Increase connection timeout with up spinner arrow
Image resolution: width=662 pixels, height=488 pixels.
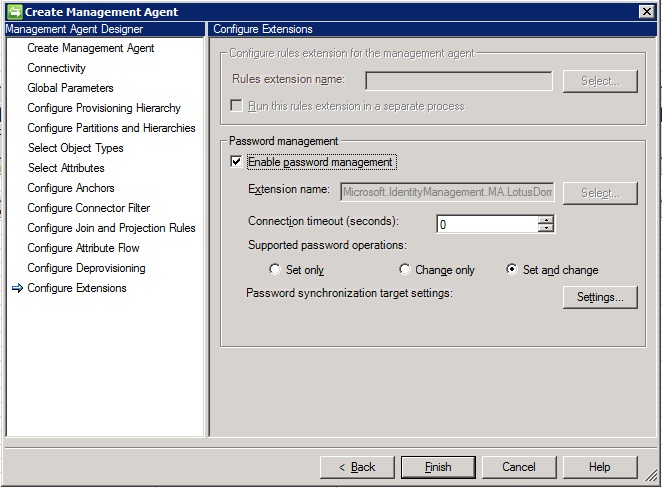click(546, 220)
